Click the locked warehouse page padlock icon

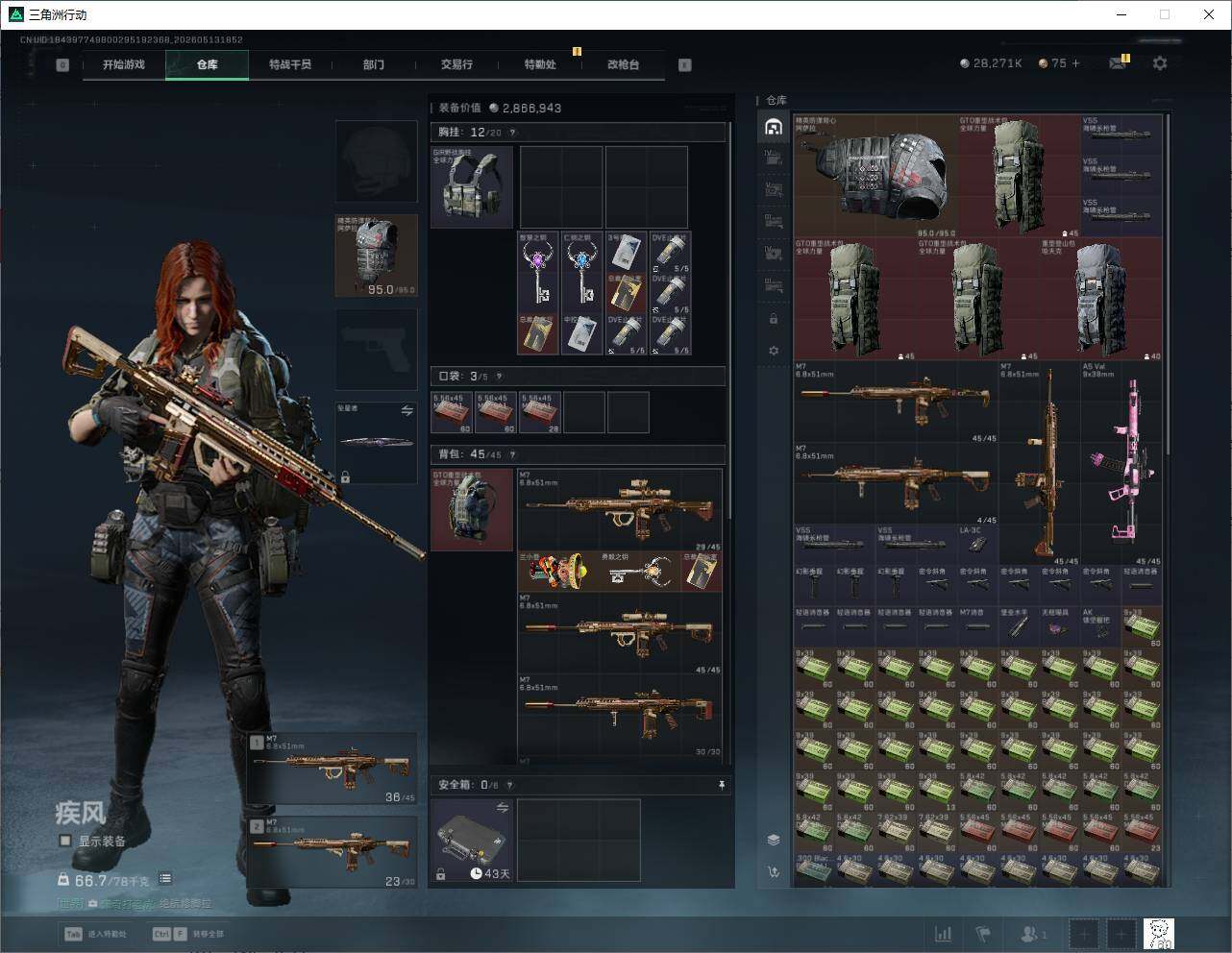pos(774,319)
